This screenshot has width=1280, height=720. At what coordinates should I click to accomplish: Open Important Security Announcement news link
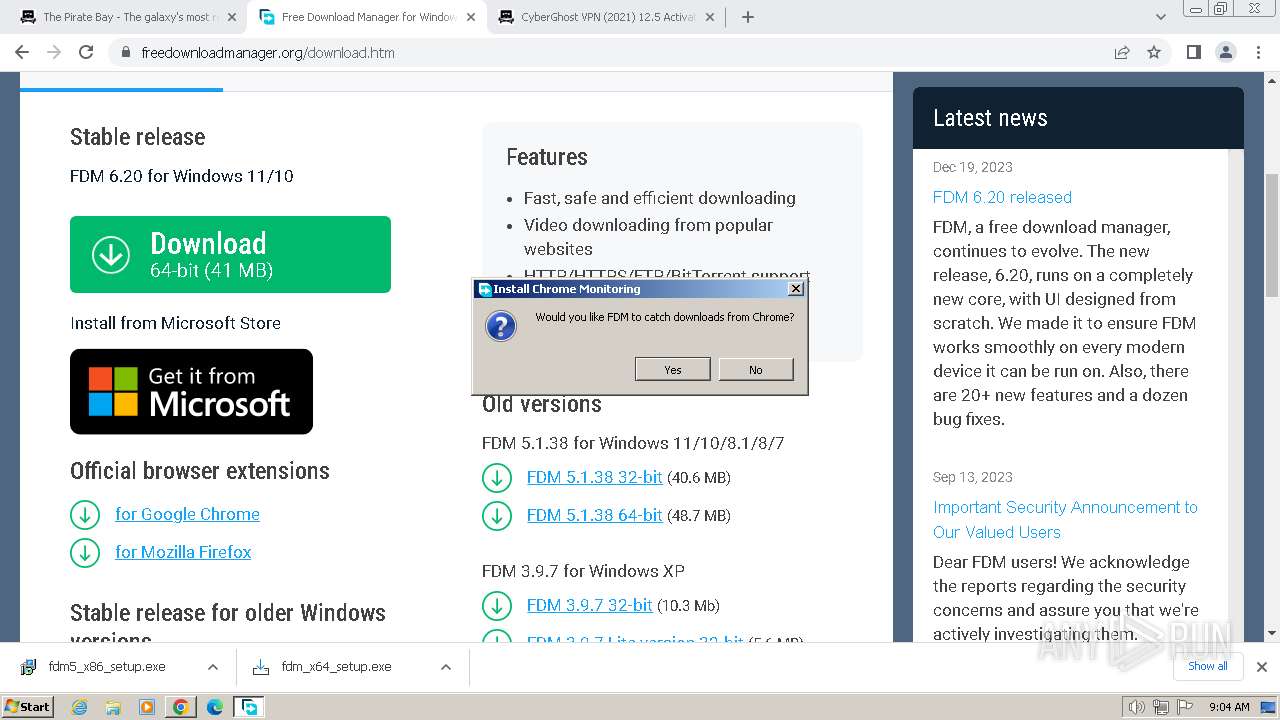(x=1065, y=519)
